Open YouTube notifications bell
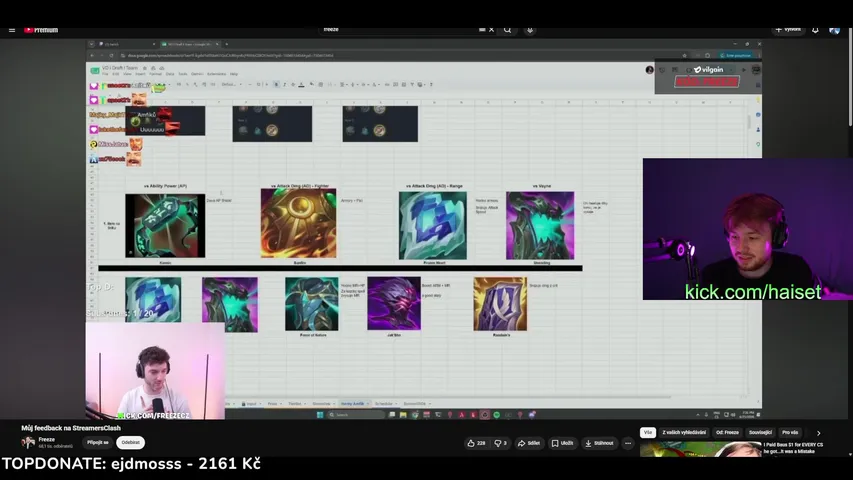 pos(815,30)
